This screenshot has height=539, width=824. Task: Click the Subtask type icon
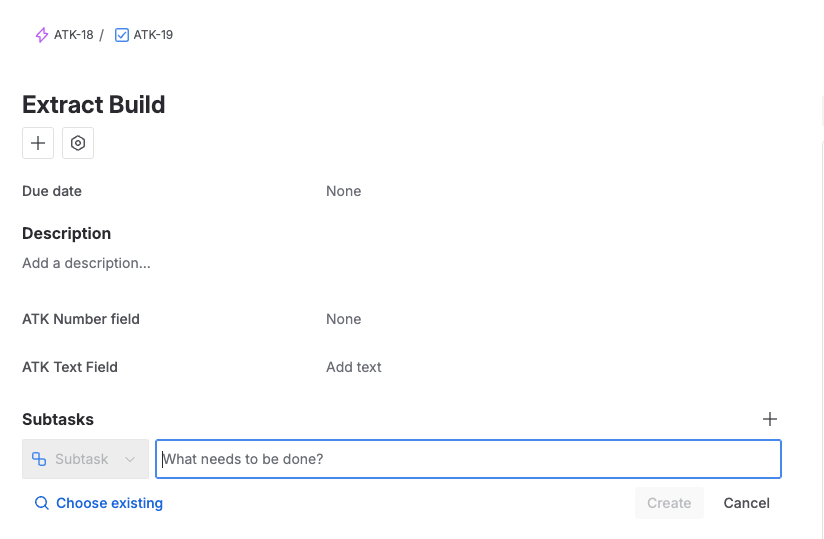pos(39,459)
